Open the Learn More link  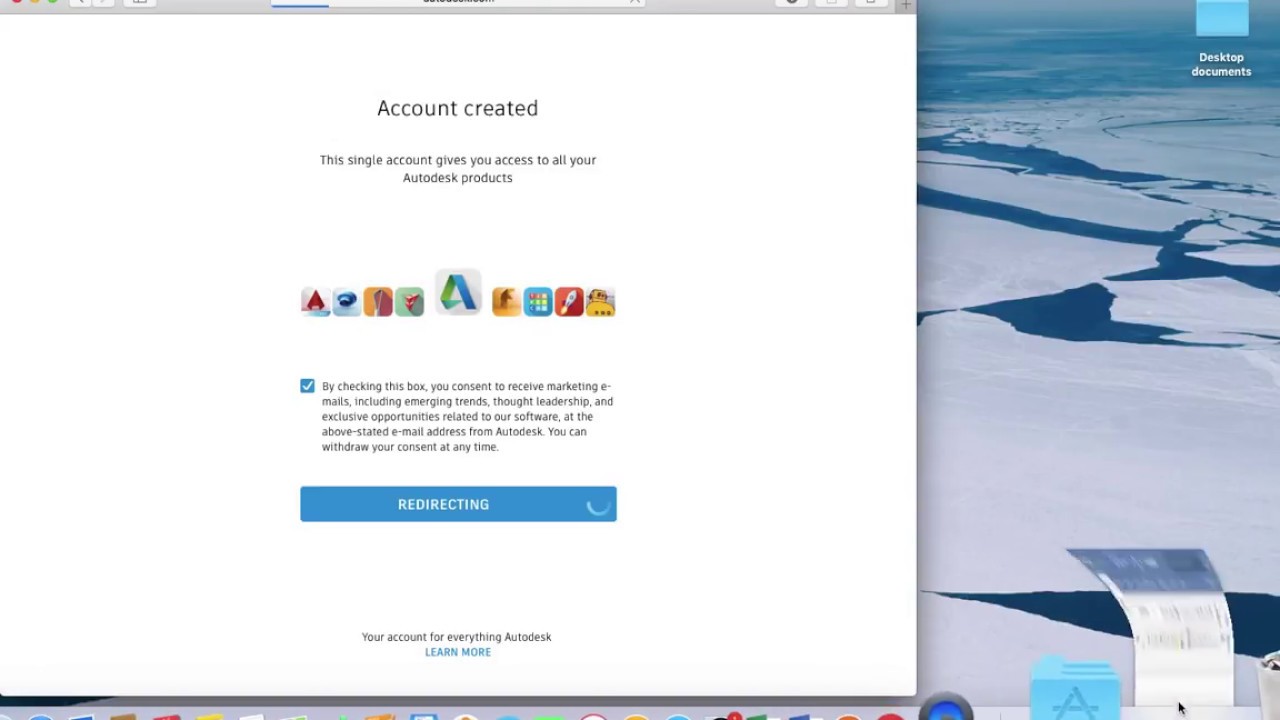458,652
